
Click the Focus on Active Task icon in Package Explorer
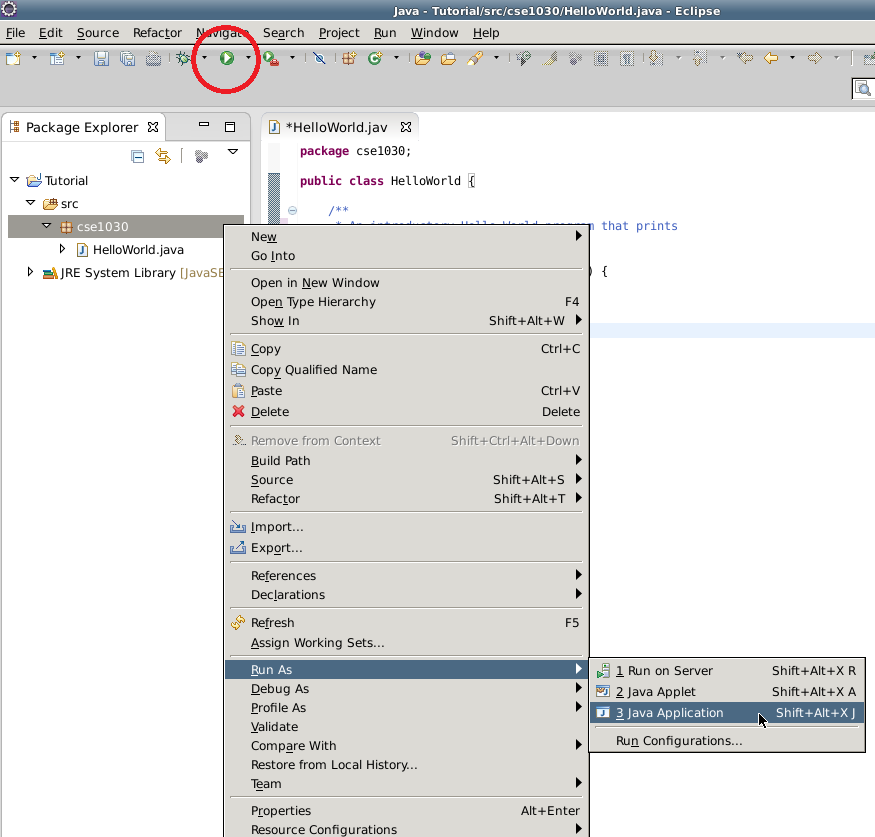pos(201,156)
